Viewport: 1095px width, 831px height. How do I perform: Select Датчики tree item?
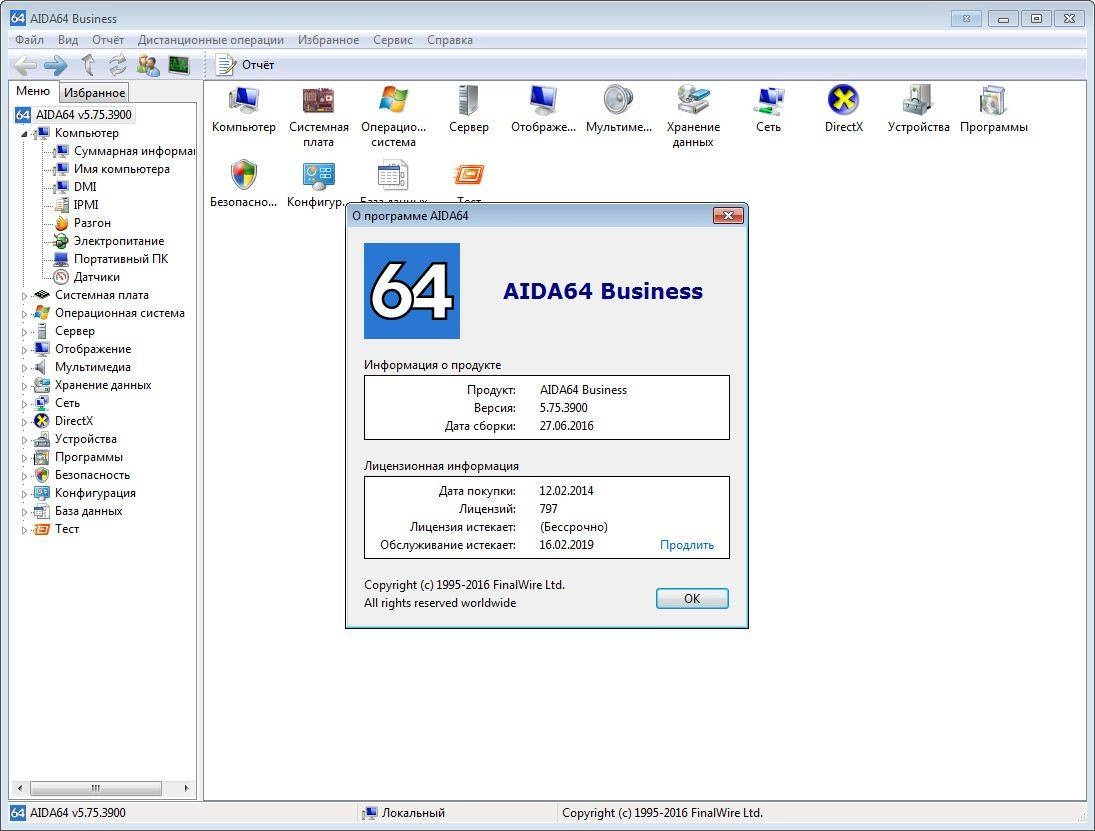tap(87, 277)
